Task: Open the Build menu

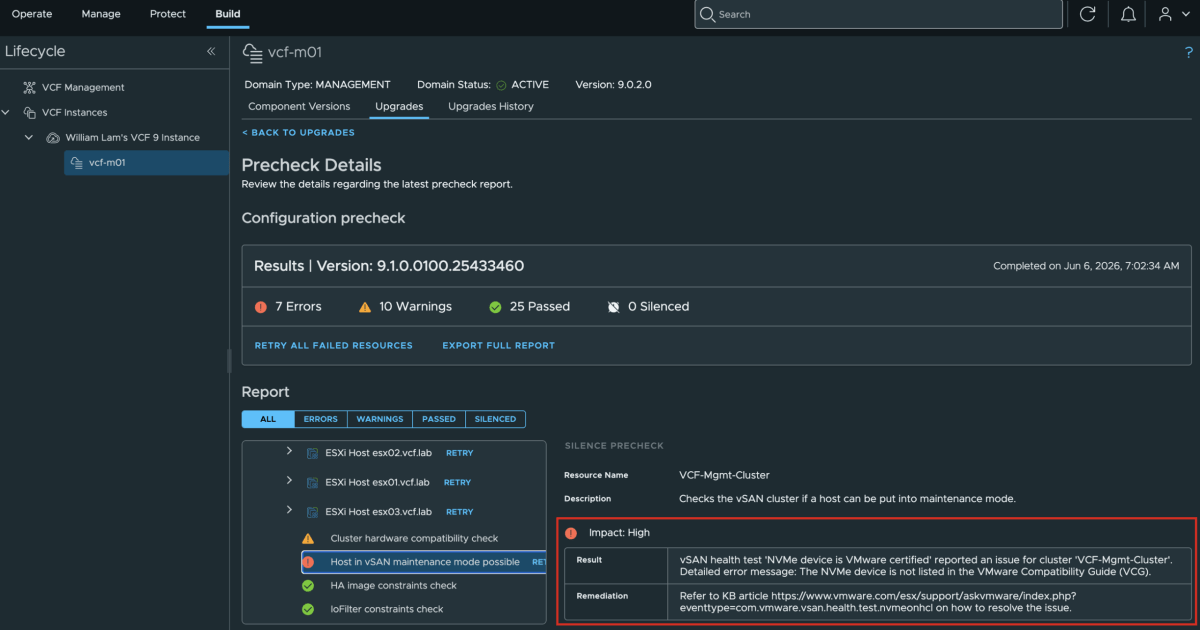Action: click(228, 14)
